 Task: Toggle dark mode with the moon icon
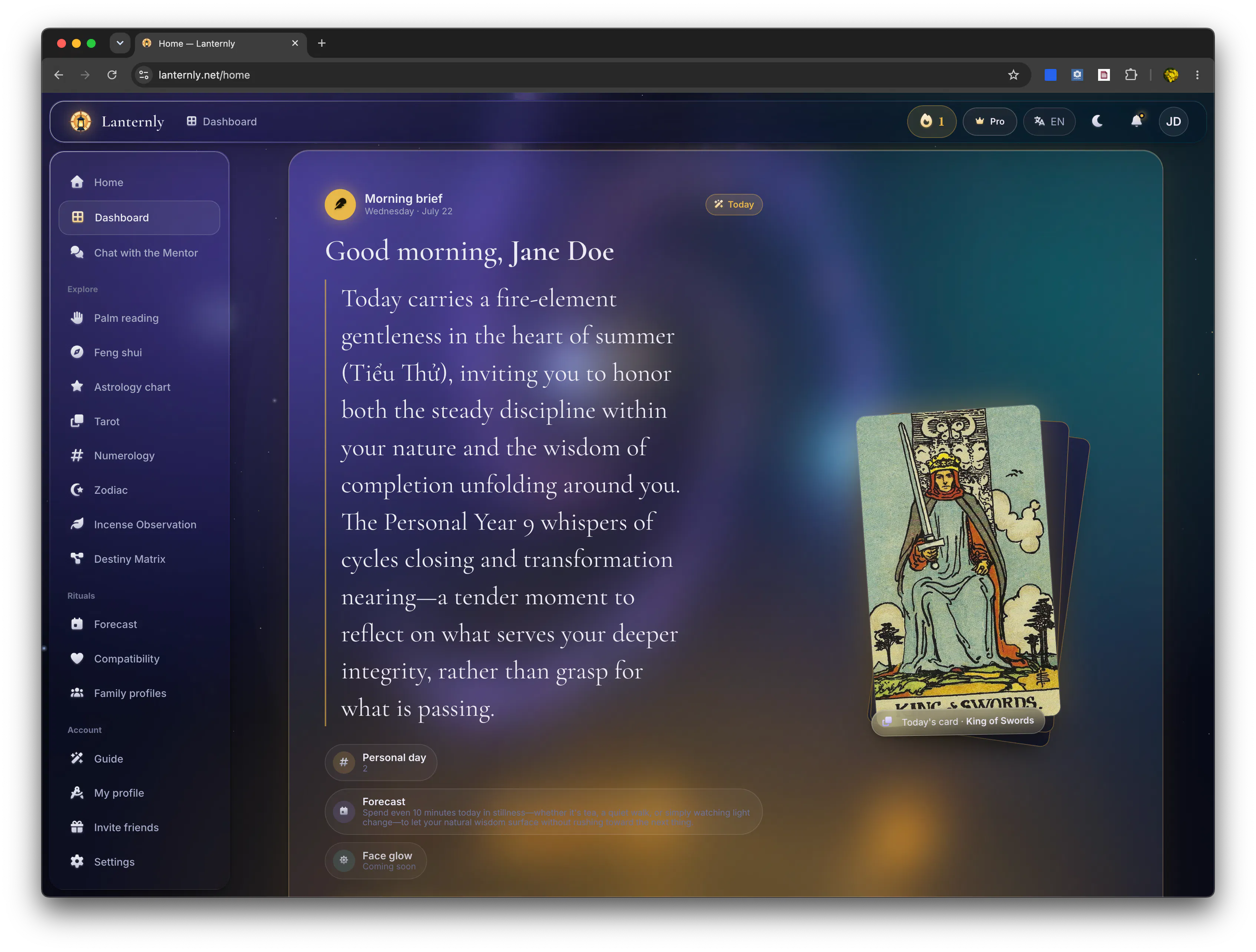[x=1097, y=121]
